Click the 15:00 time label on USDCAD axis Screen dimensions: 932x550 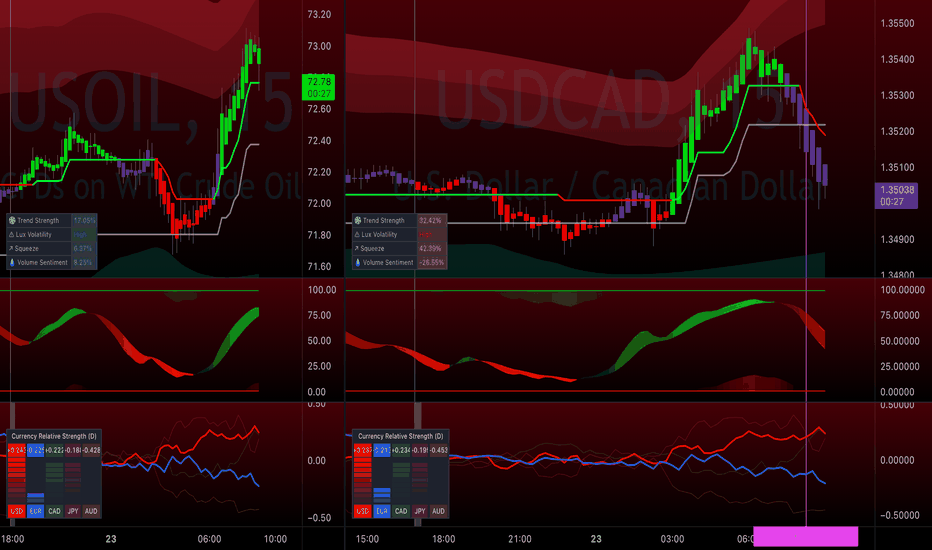coord(367,539)
